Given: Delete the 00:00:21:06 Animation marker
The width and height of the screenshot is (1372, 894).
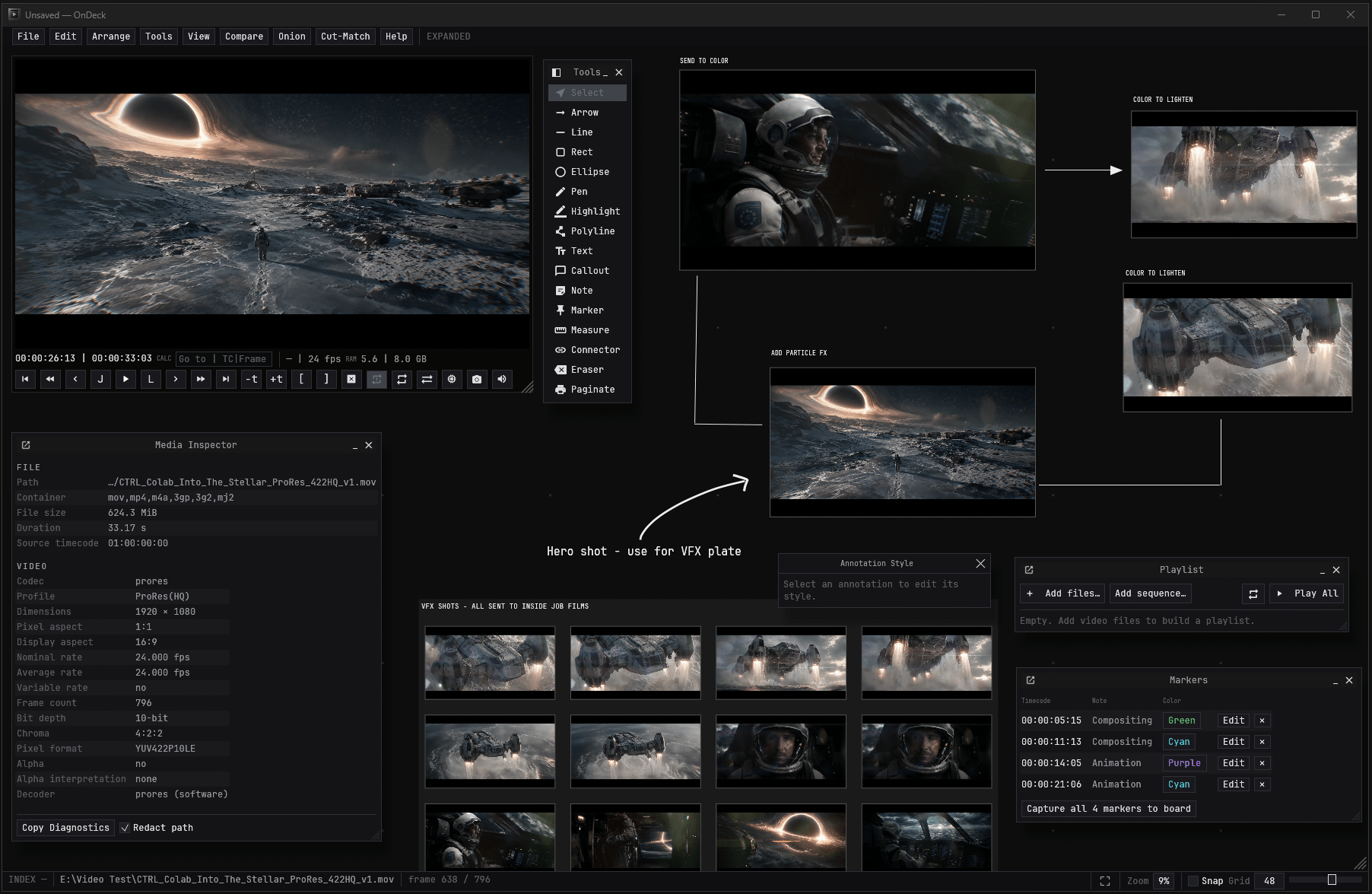Looking at the screenshot, I should (1262, 784).
